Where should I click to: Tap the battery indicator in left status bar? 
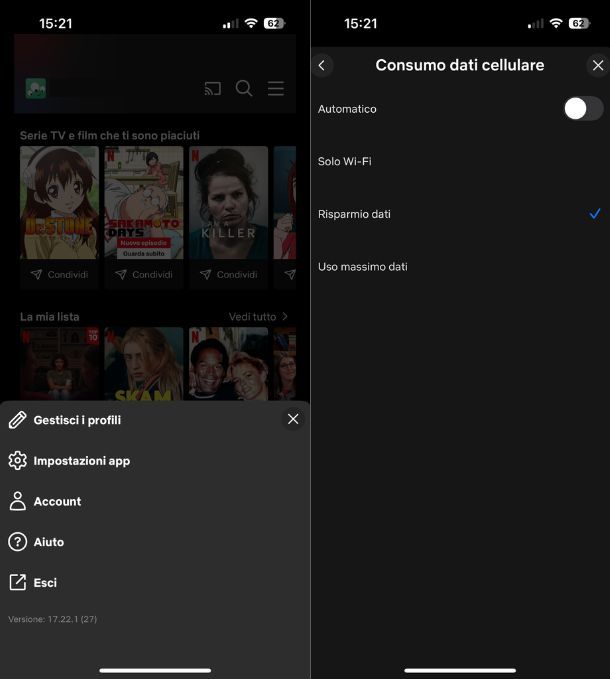[274, 23]
